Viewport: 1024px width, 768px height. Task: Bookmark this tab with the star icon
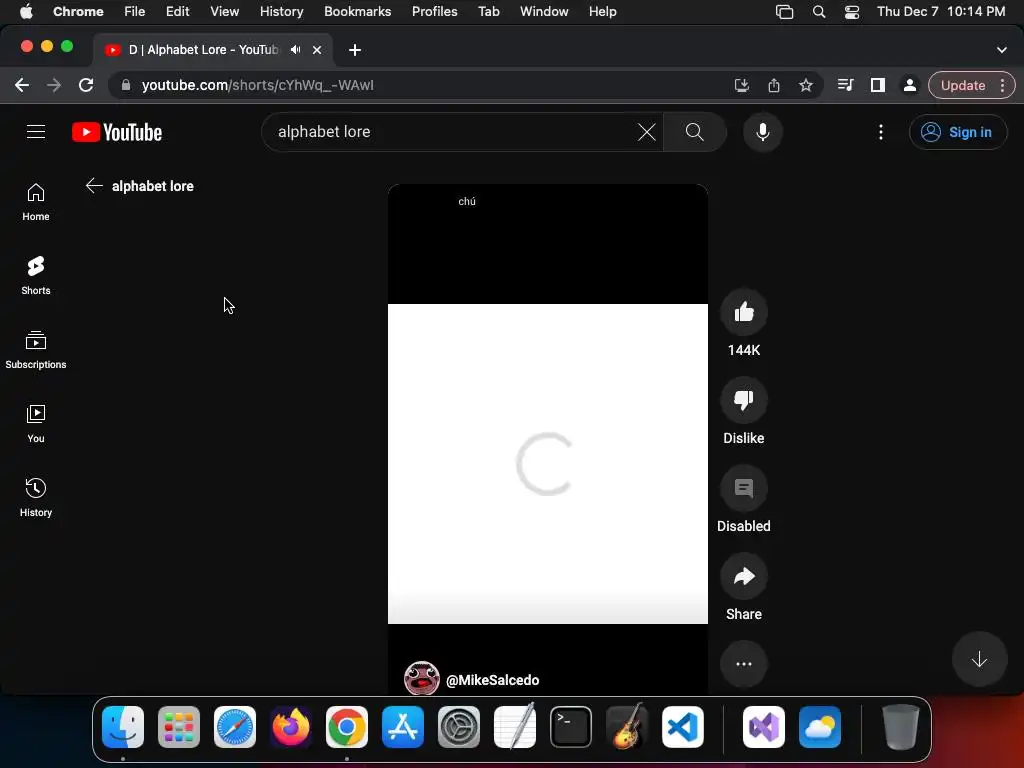click(x=806, y=86)
